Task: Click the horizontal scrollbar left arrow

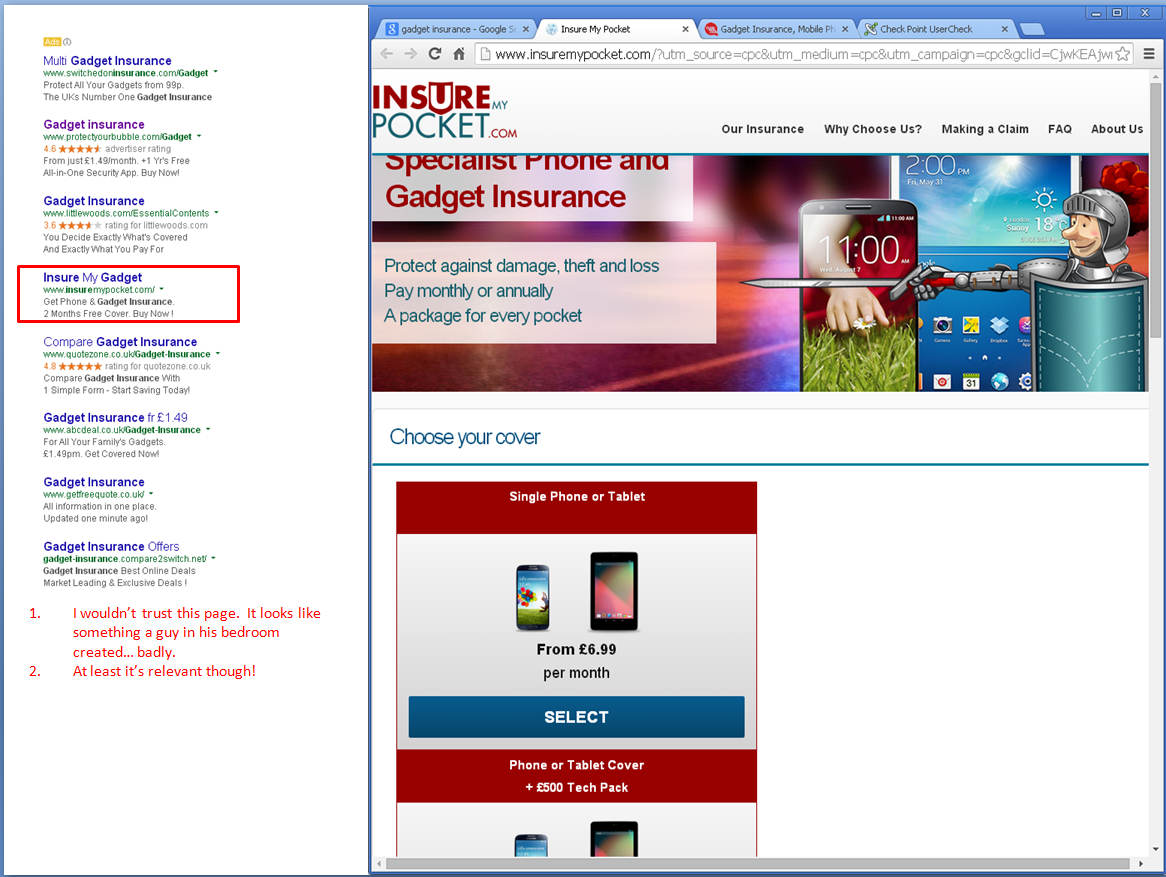Action: point(379,864)
